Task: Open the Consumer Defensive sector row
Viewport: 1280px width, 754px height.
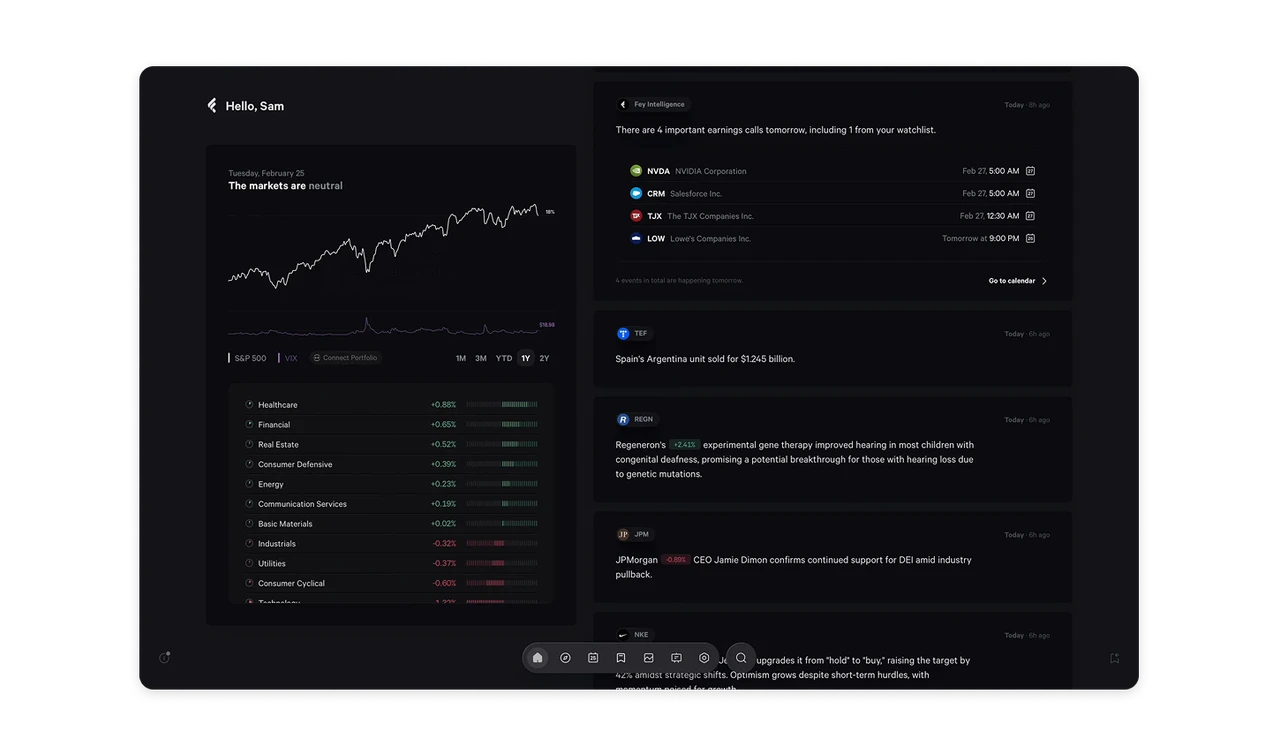Action: [391, 464]
